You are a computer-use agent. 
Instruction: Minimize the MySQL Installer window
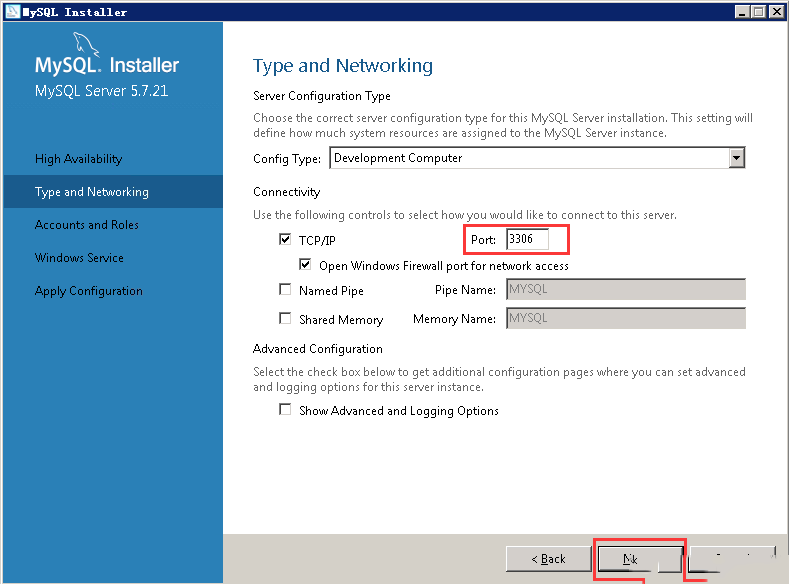[742, 12]
